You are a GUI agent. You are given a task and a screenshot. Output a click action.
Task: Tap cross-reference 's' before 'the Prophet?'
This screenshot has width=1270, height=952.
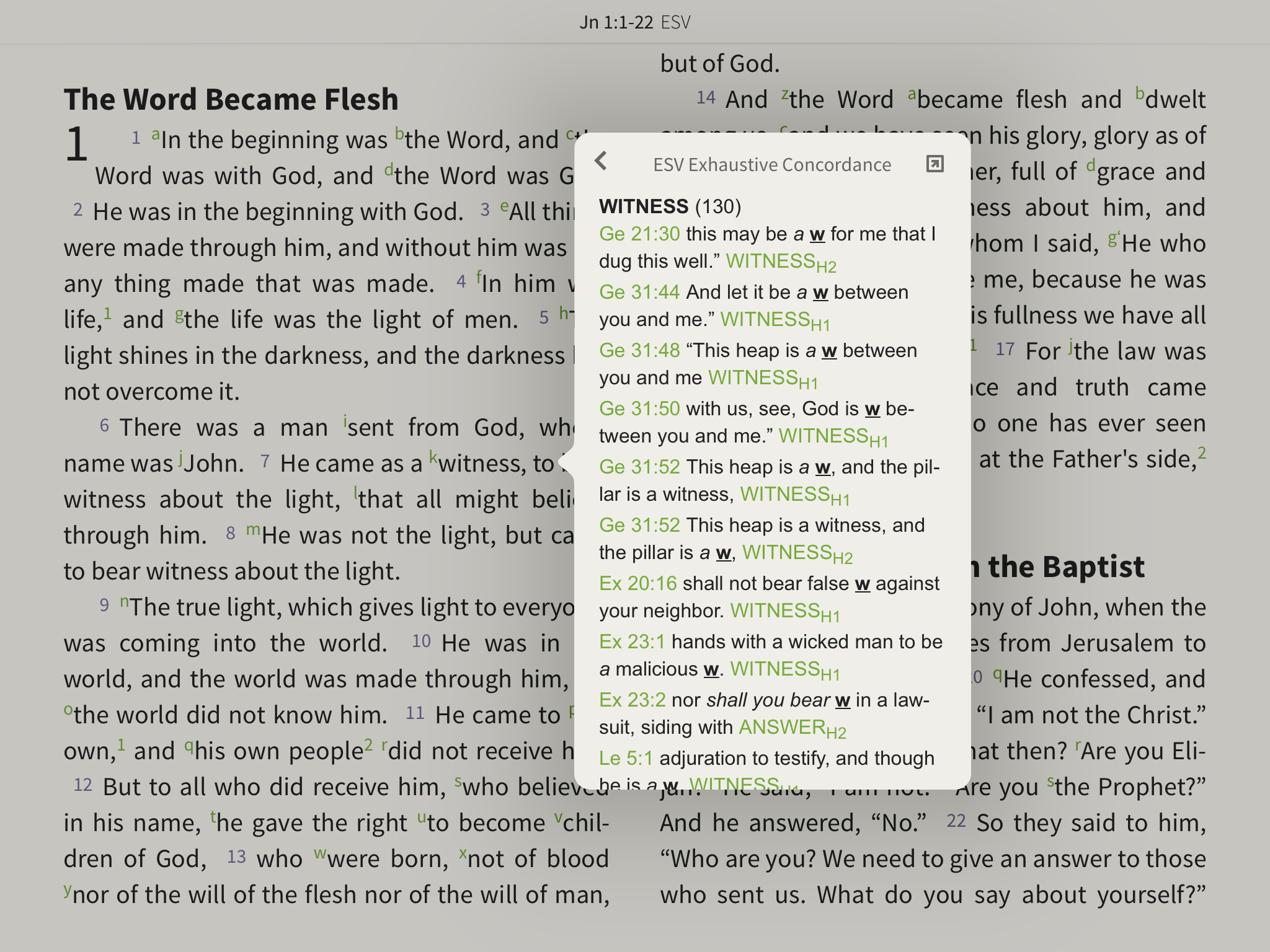1051,782
